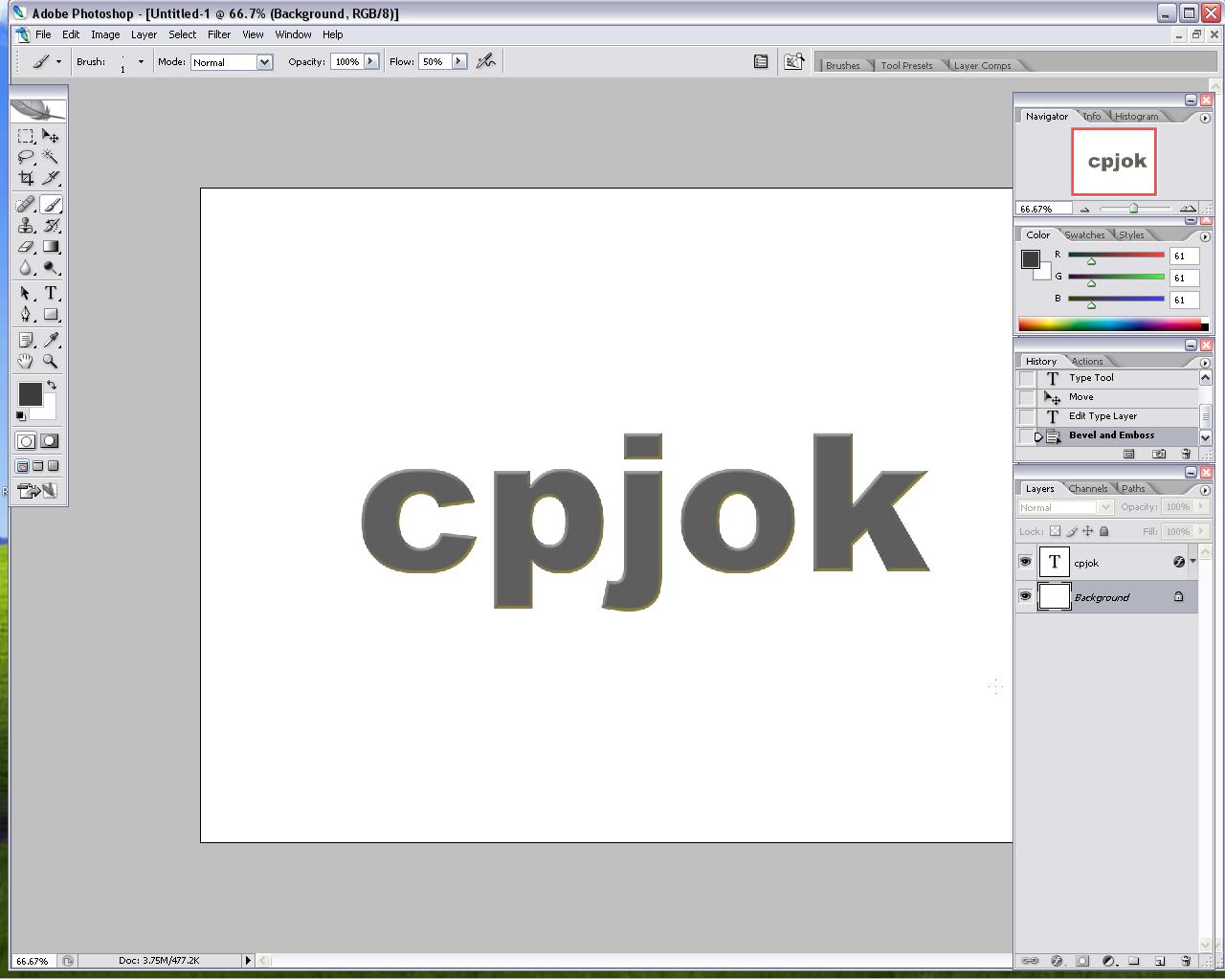Open the Brush preset picker arrow
The width and height of the screenshot is (1225, 980).
point(141,62)
